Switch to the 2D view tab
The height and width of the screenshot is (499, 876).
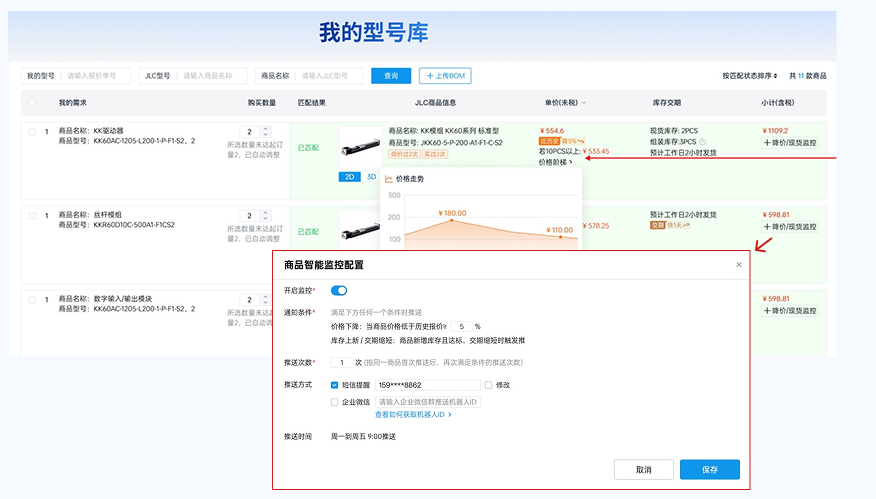pos(350,177)
